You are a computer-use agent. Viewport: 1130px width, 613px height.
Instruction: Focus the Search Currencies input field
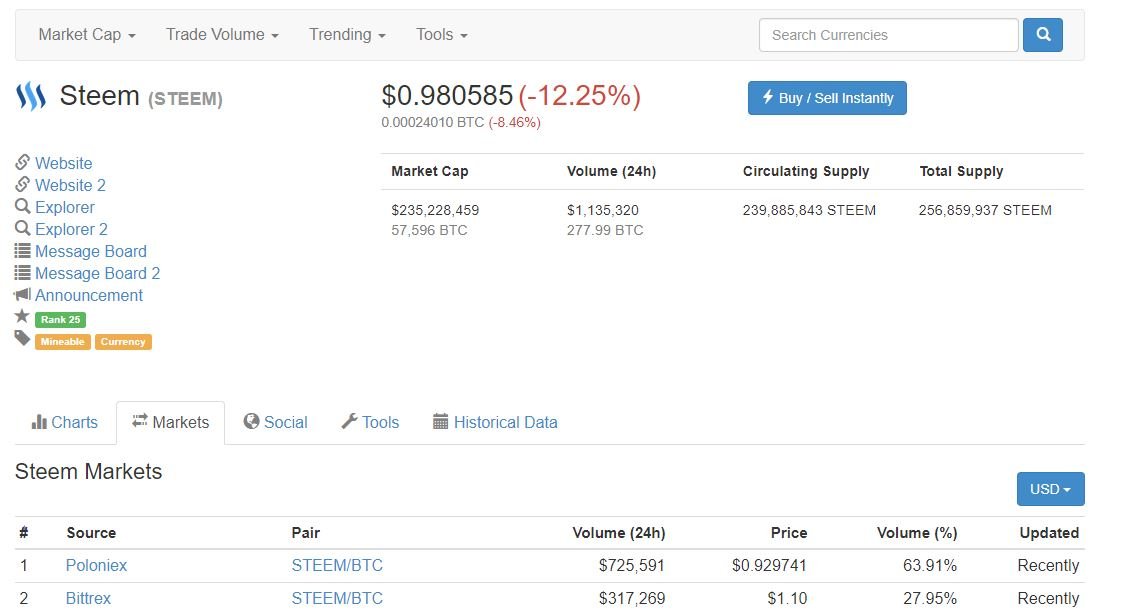(889, 35)
